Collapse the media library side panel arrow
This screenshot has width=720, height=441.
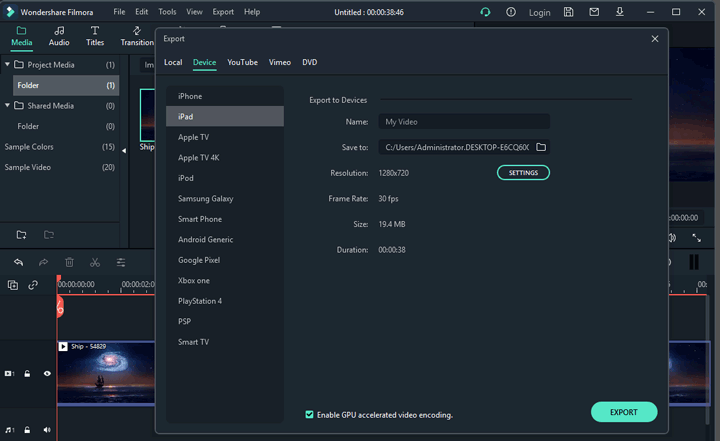pos(124,149)
